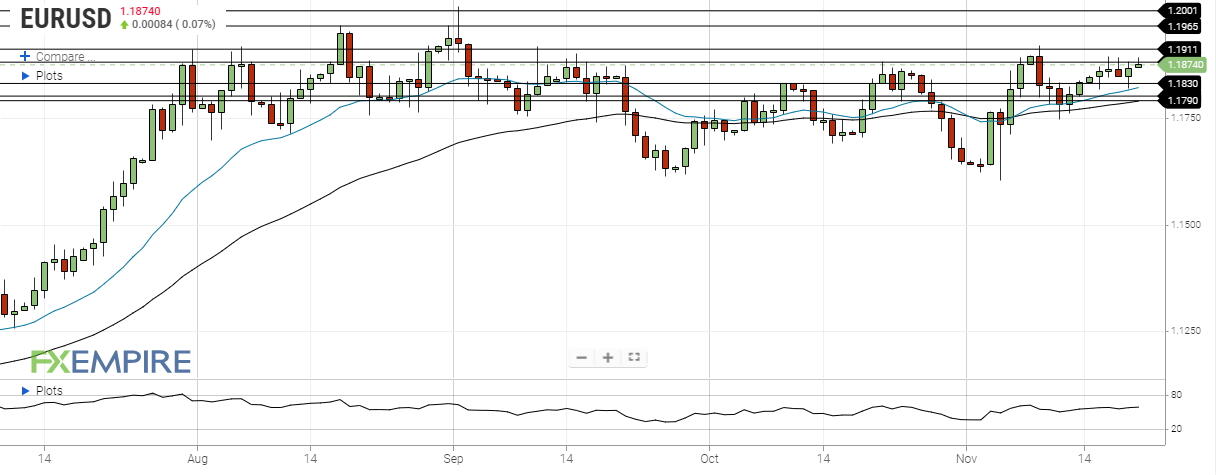
Task: Click the zoom in plus icon
Action: tap(607, 357)
